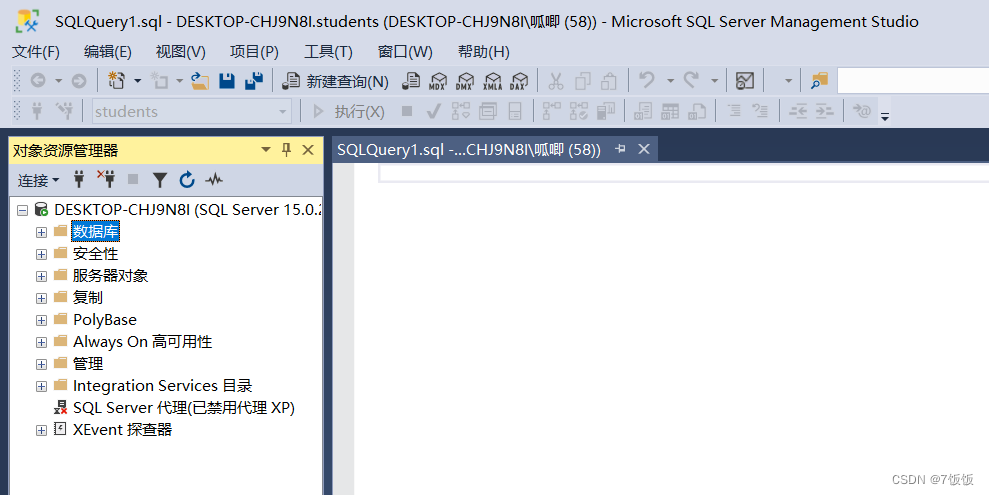This screenshot has height=495, width=989.
Task: Click the Connect plug icon in Object Explorer
Action: pos(79,180)
